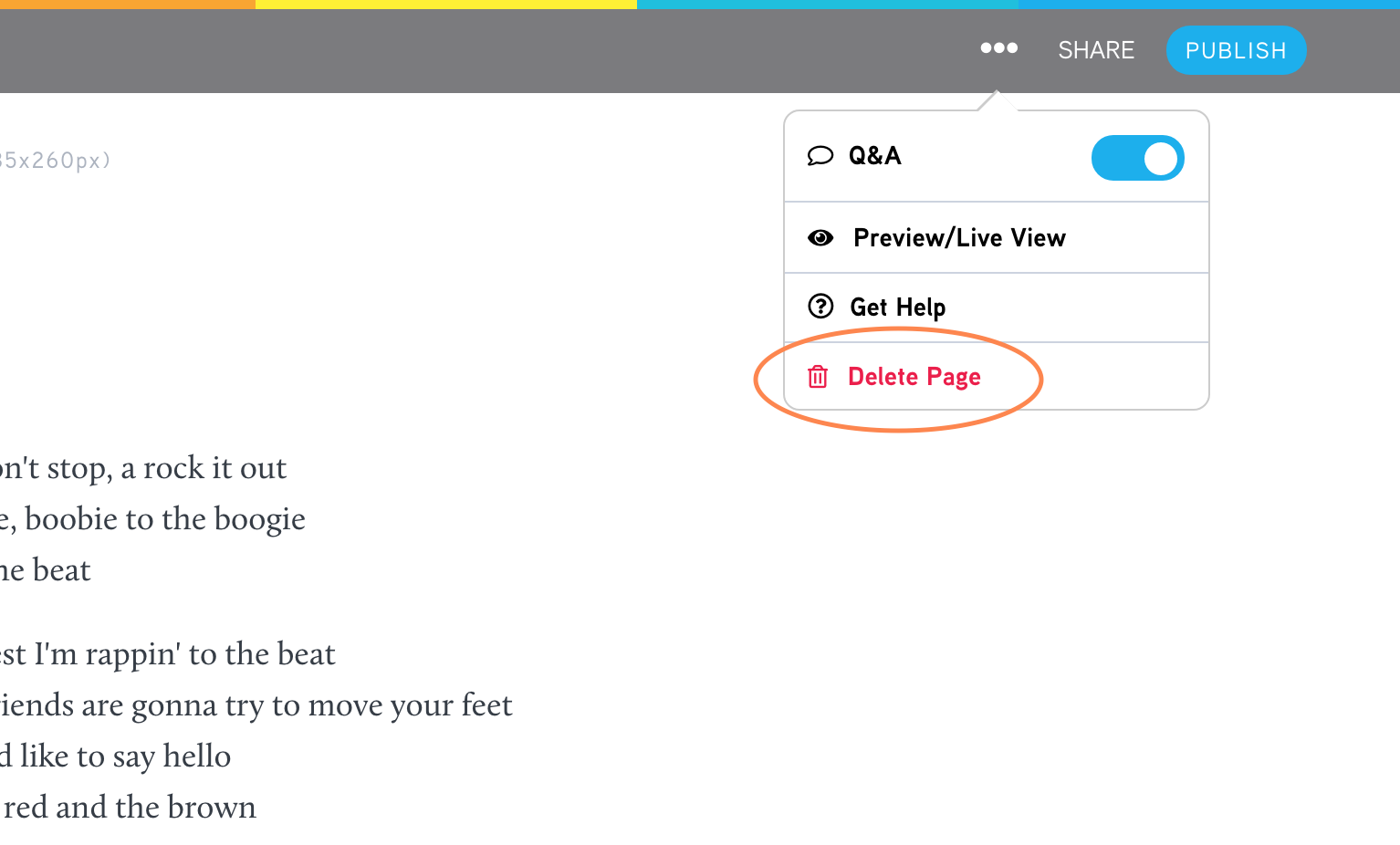Click the blue PUBLISH button
This screenshot has height=845, width=1400.
(x=1236, y=50)
